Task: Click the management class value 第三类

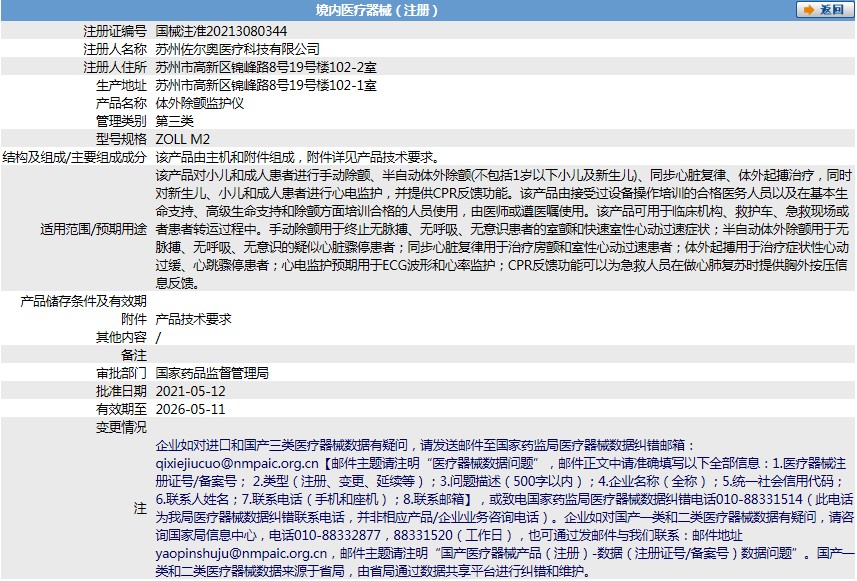Action: click(x=174, y=121)
